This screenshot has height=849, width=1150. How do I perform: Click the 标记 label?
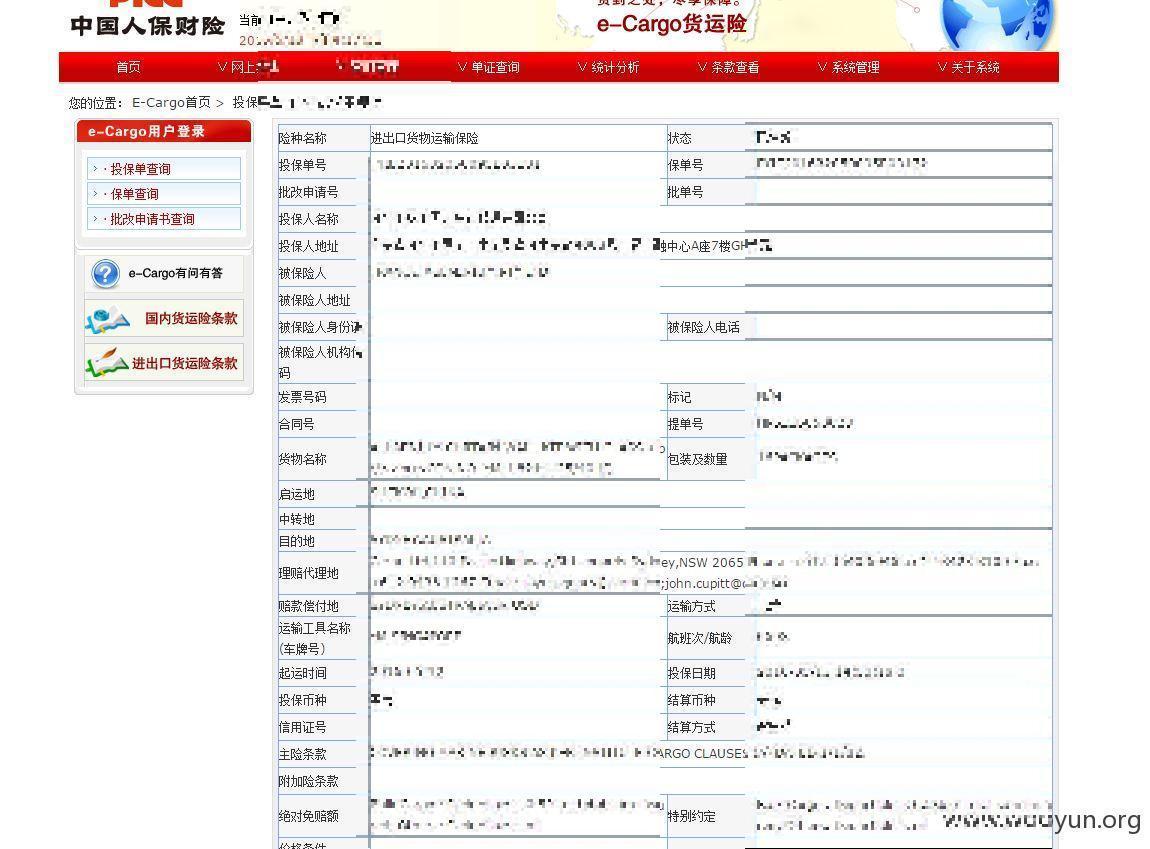(680, 397)
